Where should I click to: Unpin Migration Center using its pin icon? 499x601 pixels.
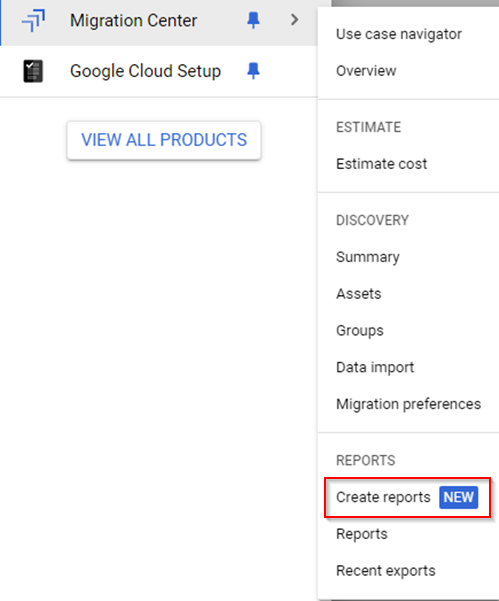pyautogui.click(x=253, y=20)
